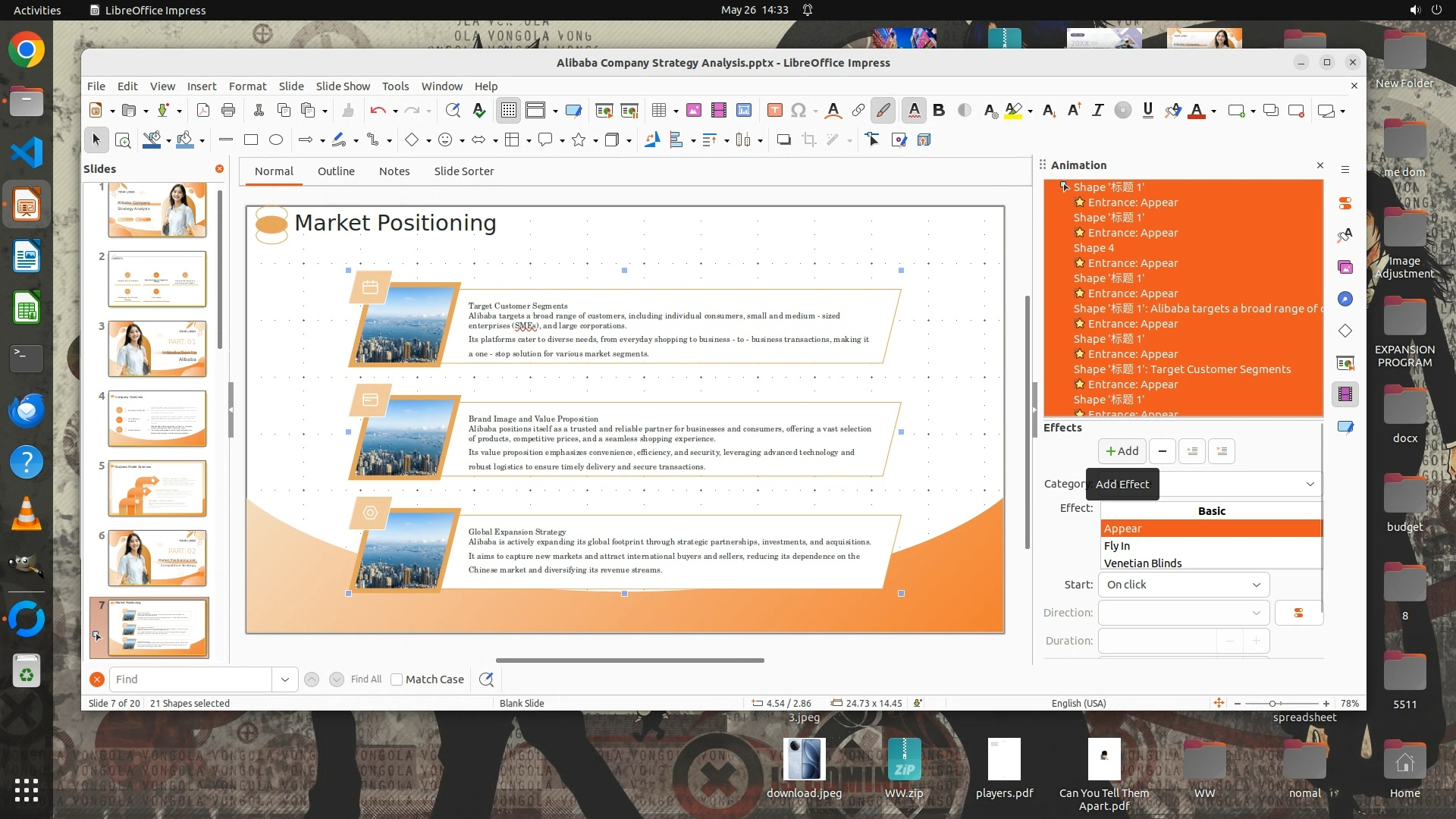Image resolution: width=1456 pixels, height=819 pixels.
Task: Open the animation Category dropdown
Action: [x=1310, y=484]
